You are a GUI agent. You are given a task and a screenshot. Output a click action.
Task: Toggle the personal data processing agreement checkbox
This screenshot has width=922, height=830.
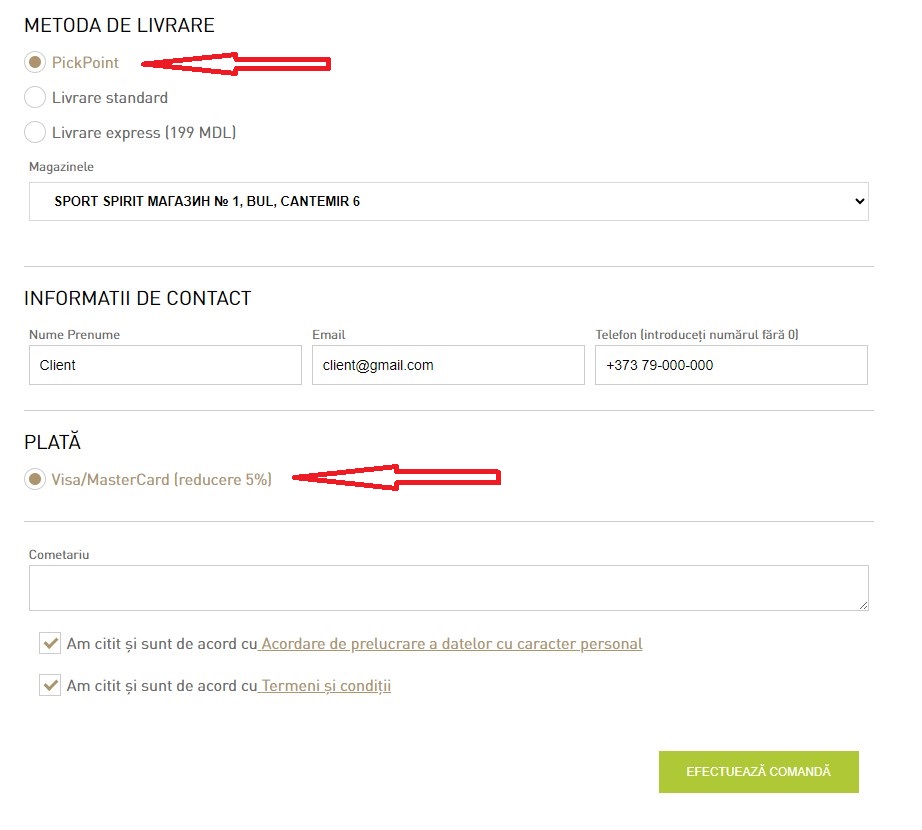point(50,643)
